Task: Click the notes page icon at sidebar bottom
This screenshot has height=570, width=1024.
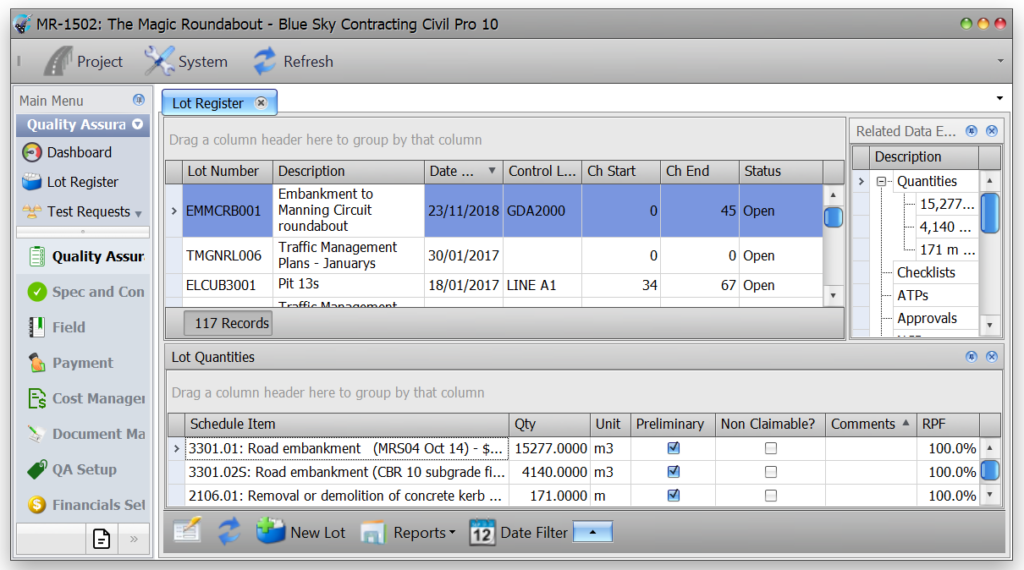Action: pyautogui.click(x=101, y=539)
